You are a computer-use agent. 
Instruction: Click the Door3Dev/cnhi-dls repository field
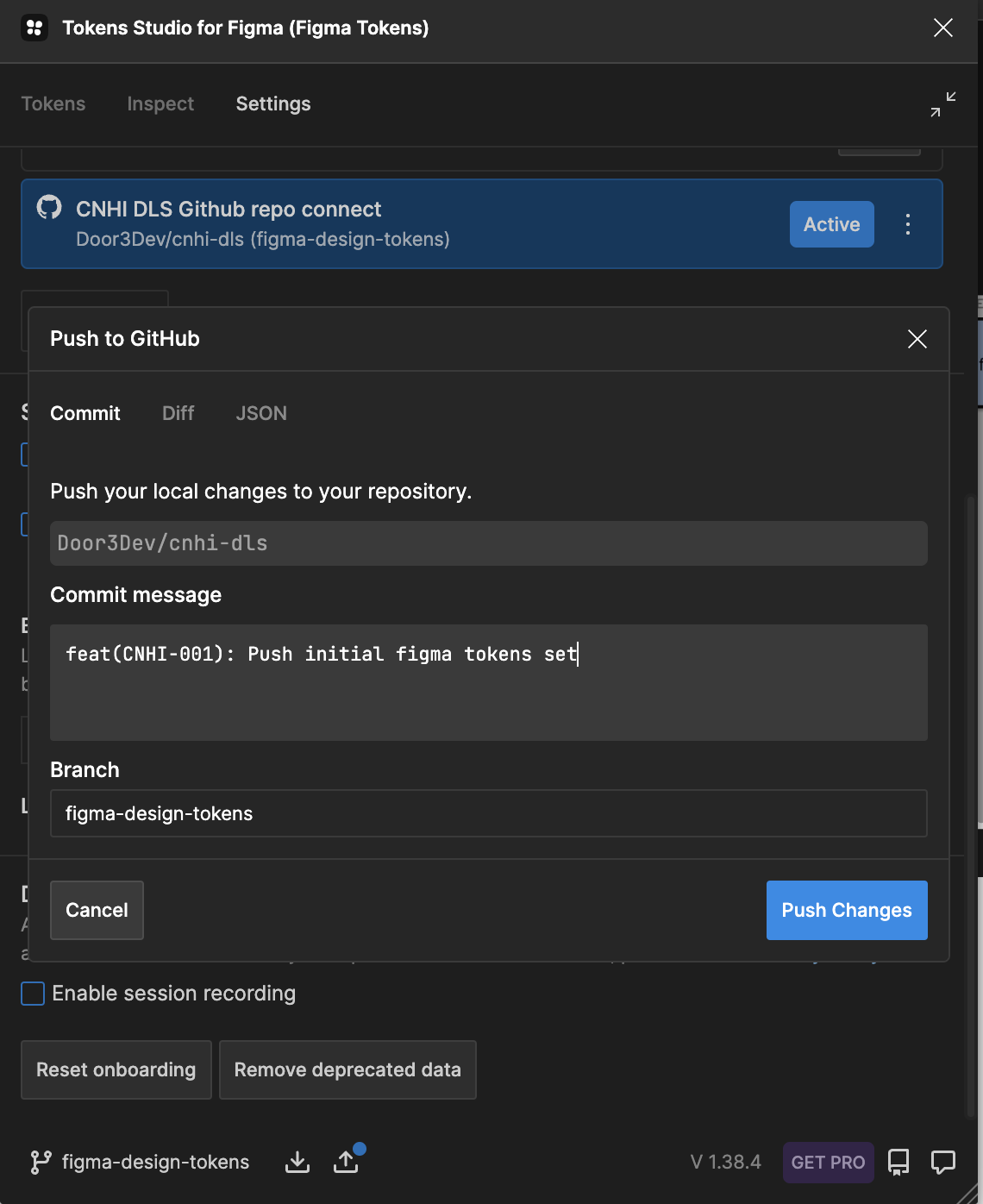tap(489, 543)
